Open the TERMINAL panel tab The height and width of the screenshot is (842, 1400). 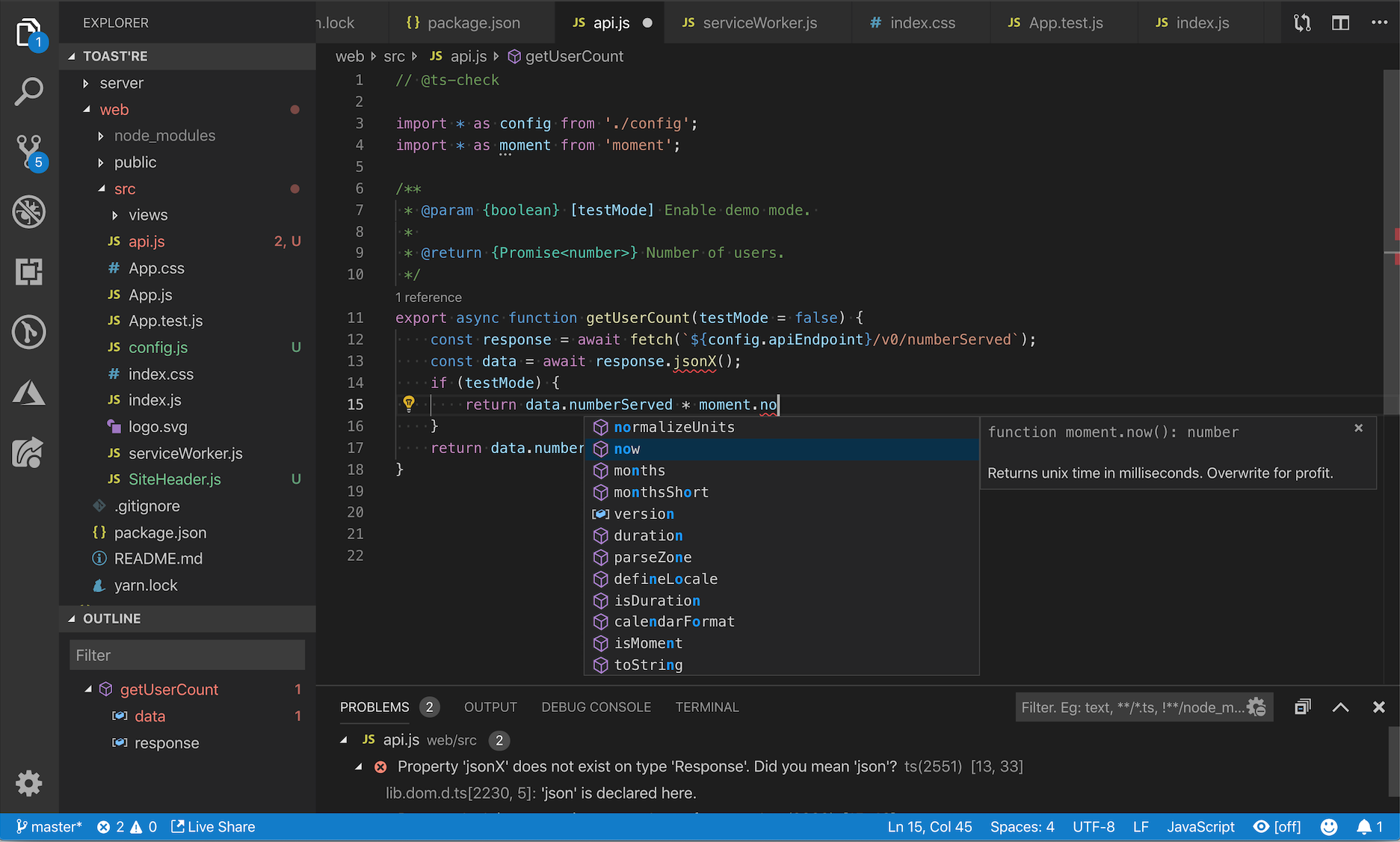pyautogui.click(x=706, y=707)
